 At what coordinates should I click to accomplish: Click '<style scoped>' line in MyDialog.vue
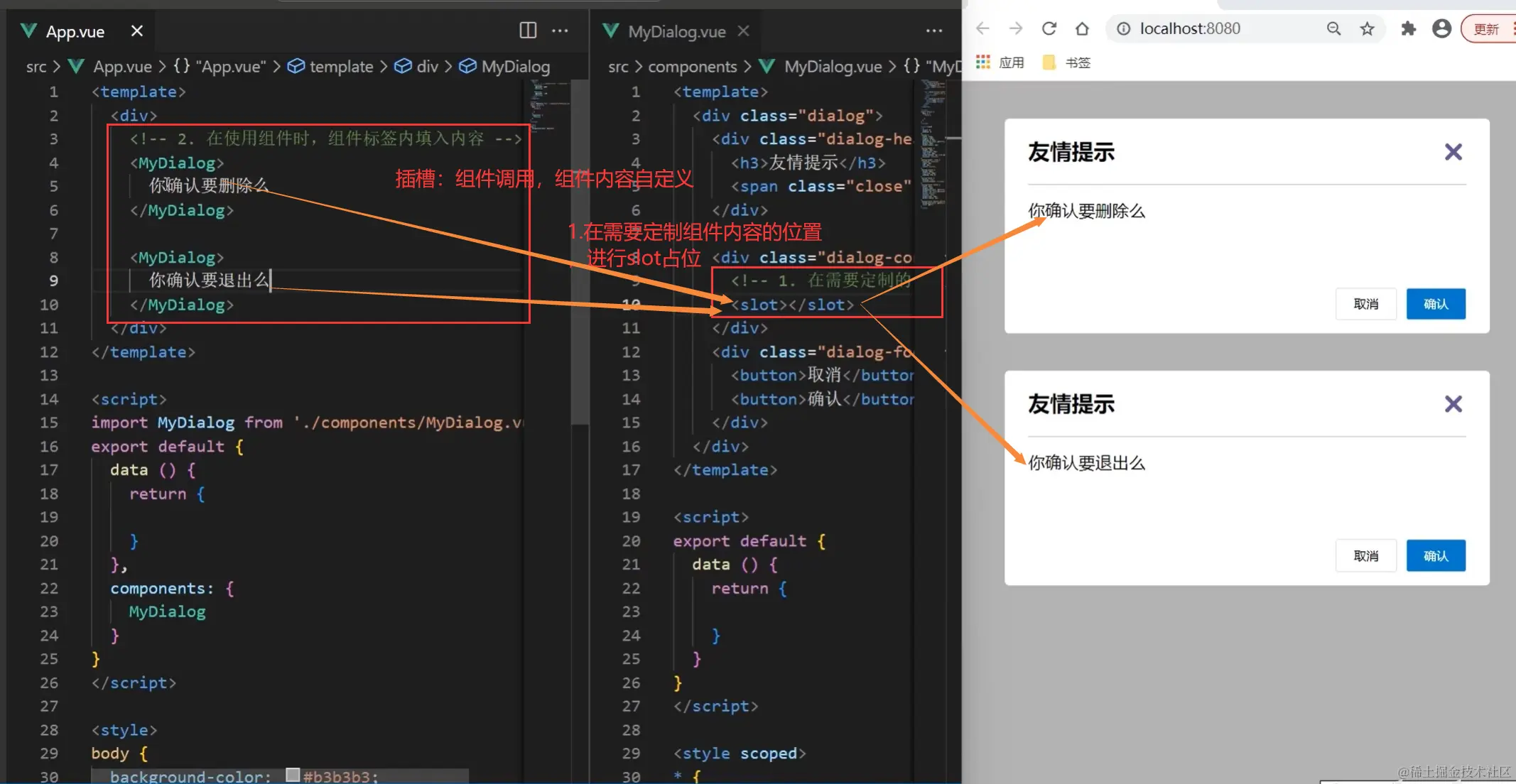(740, 753)
